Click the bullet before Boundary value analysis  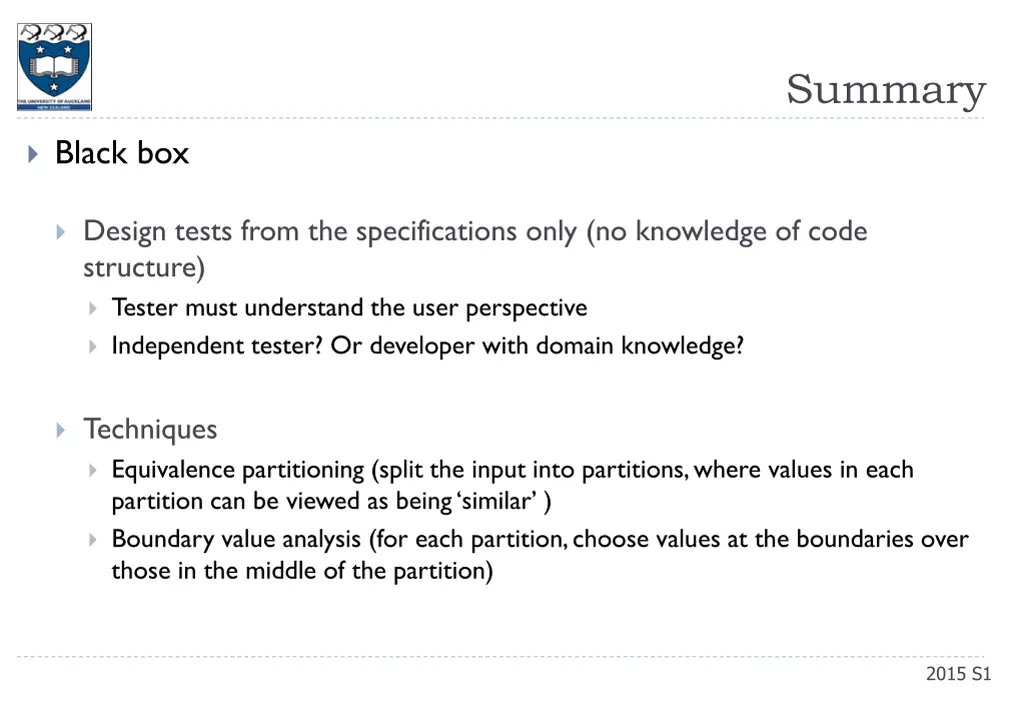93,539
